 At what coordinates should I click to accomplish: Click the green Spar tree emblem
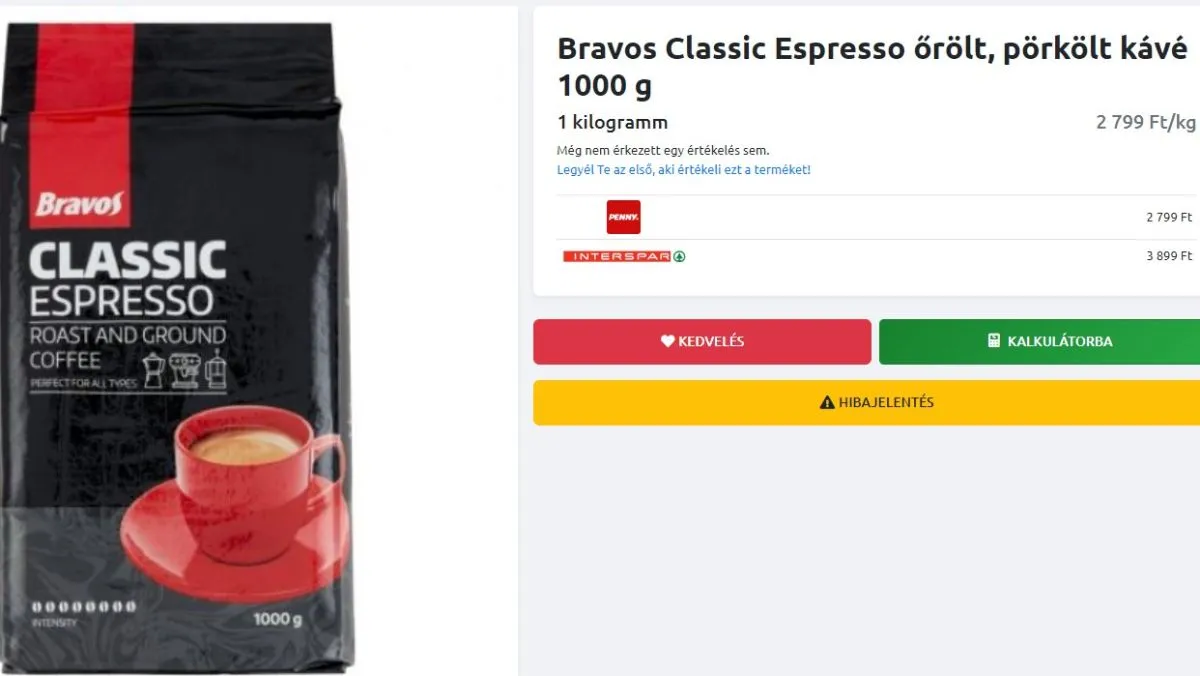coord(679,256)
